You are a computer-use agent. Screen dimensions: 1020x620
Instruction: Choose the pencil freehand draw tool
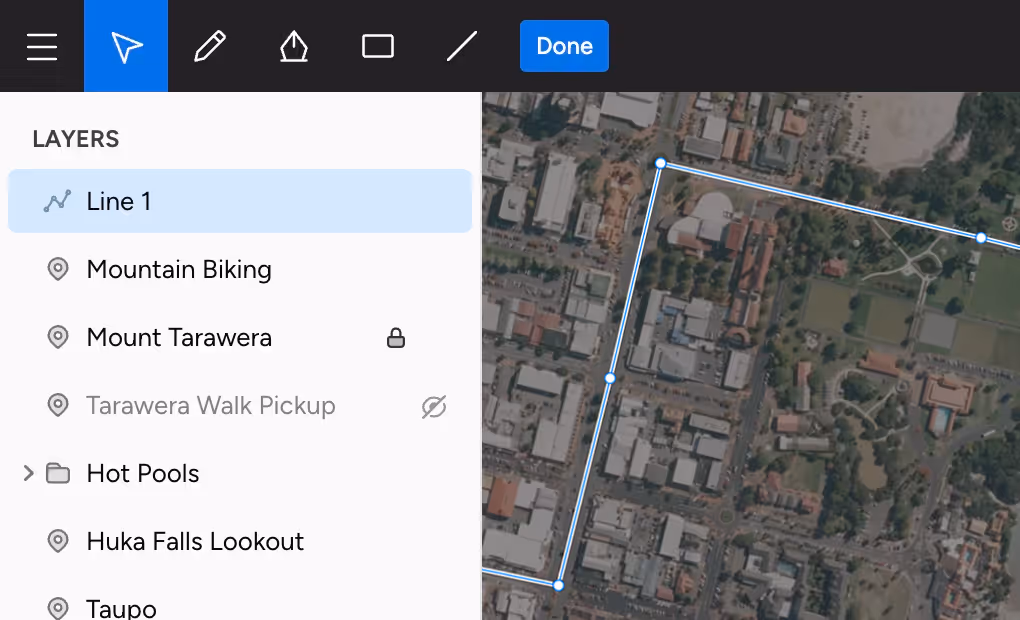tap(210, 46)
